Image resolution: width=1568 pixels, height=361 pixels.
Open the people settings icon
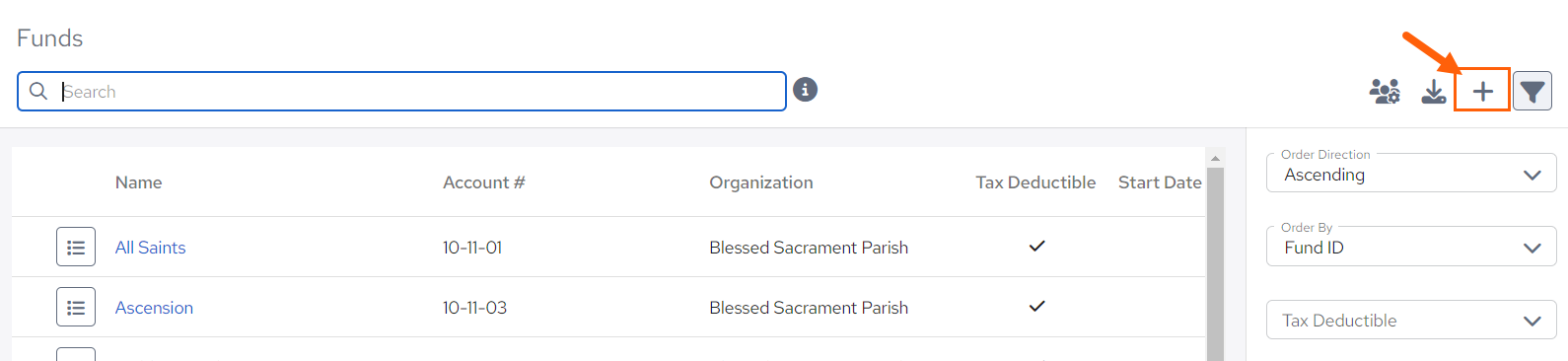(x=1385, y=92)
